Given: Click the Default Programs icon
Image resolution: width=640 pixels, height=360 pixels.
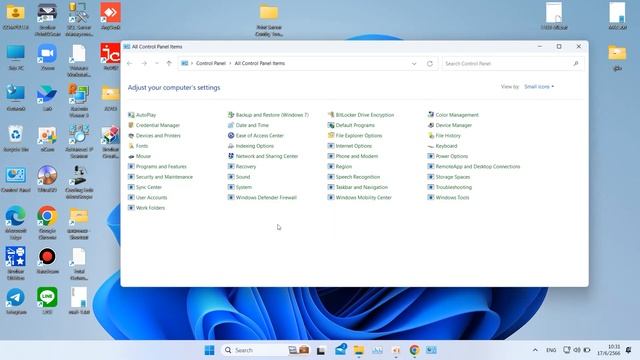Looking at the screenshot, I should coord(331,125).
